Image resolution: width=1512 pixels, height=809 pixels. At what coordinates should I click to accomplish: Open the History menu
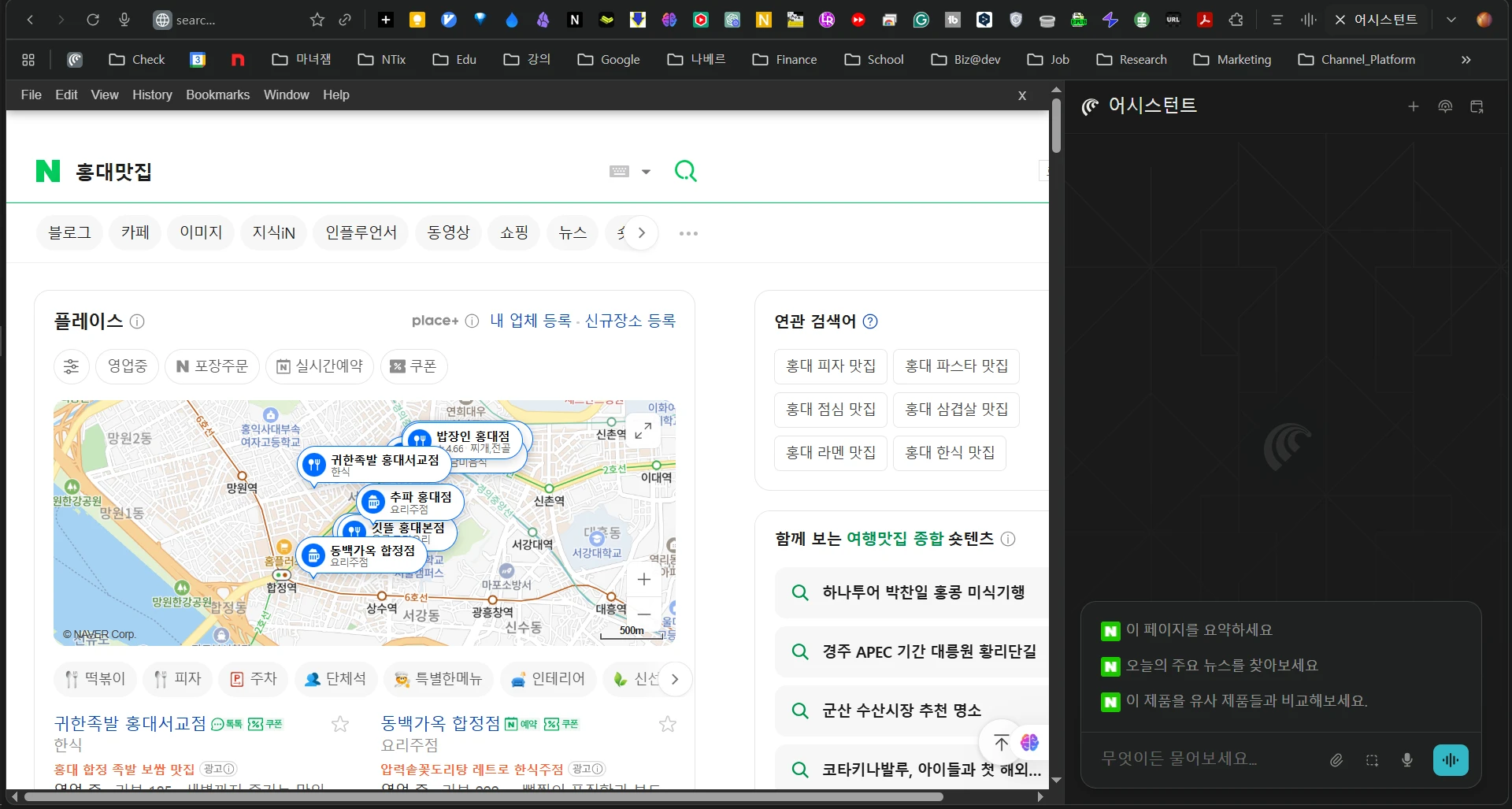[152, 95]
